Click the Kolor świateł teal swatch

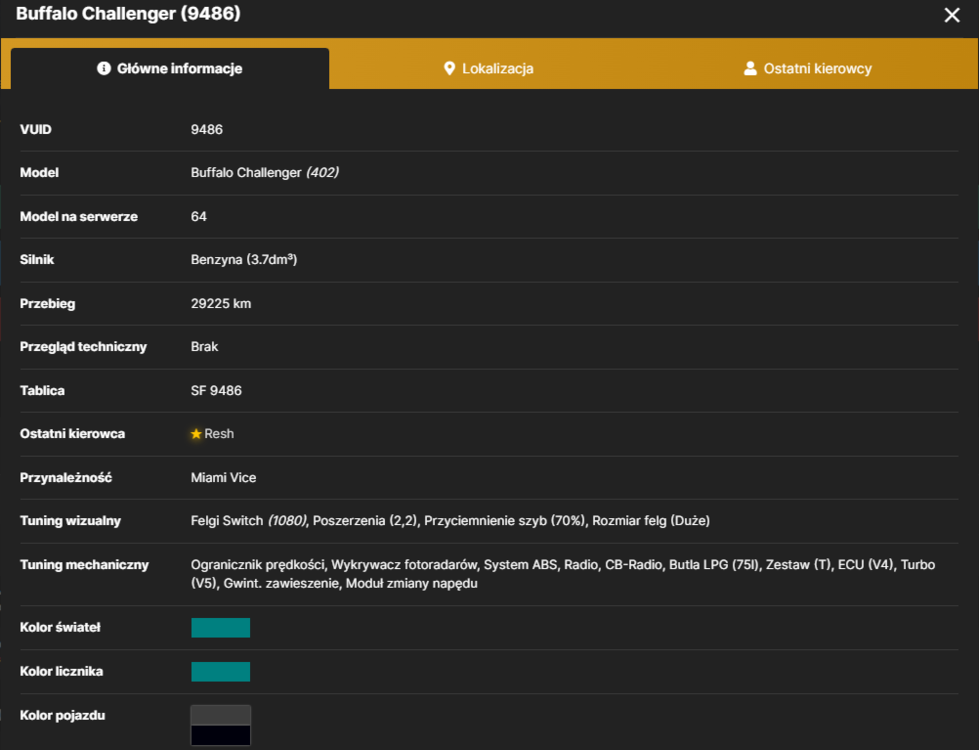pyautogui.click(x=220, y=628)
